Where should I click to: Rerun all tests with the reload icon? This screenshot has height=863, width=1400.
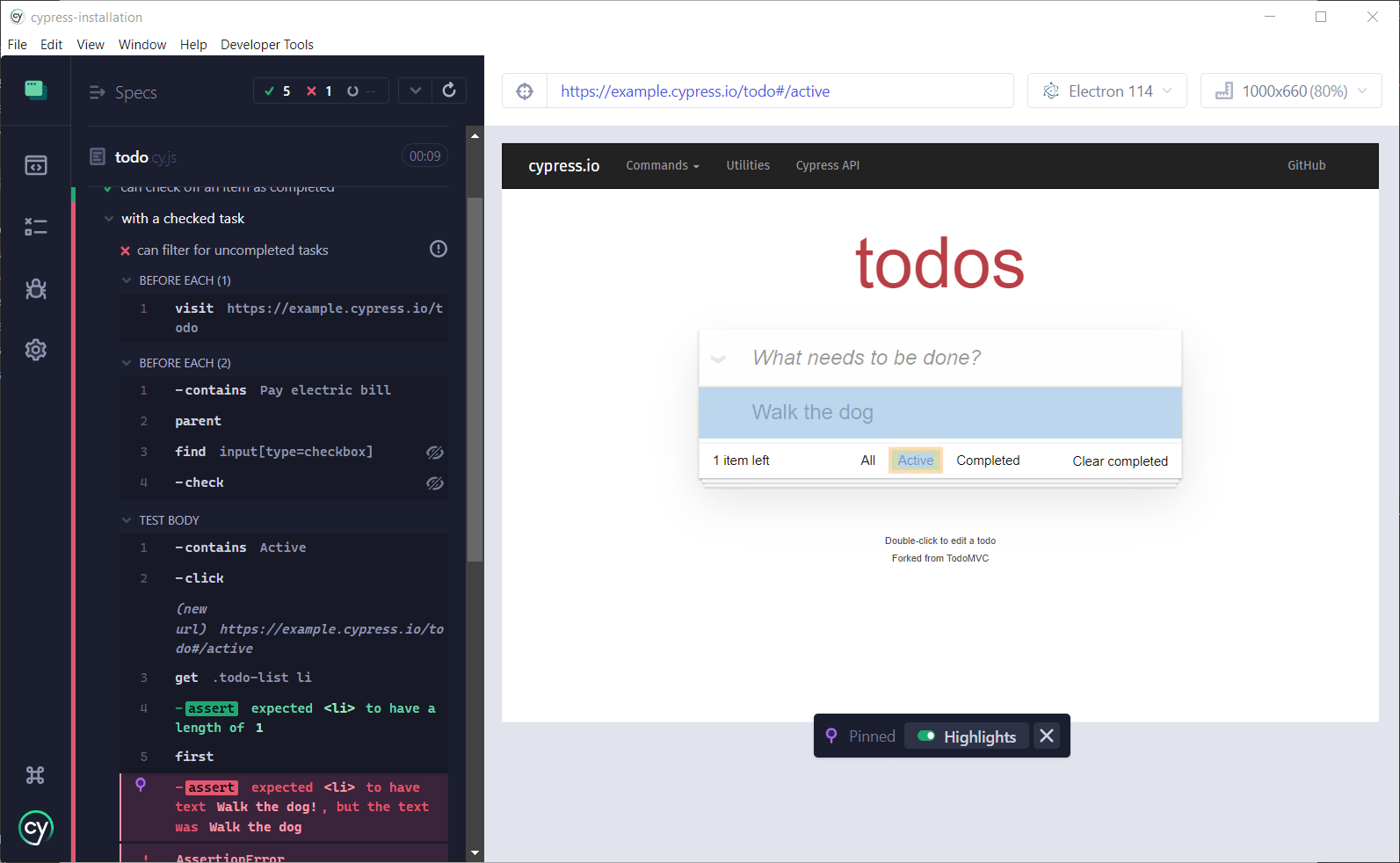(x=449, y=91)
